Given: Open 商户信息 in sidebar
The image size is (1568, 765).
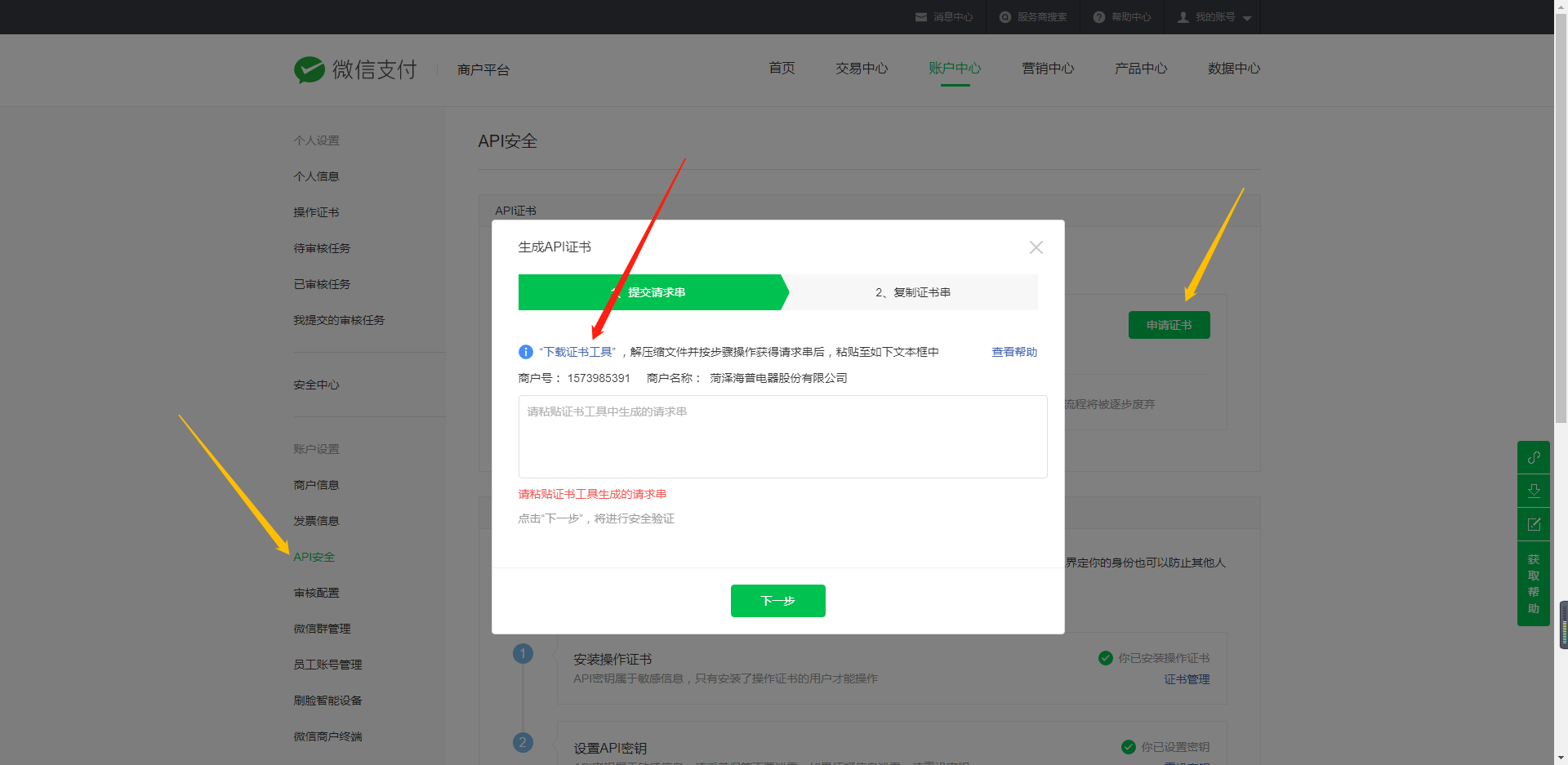Looking at the screenshot, I should [x=316, y=485].
